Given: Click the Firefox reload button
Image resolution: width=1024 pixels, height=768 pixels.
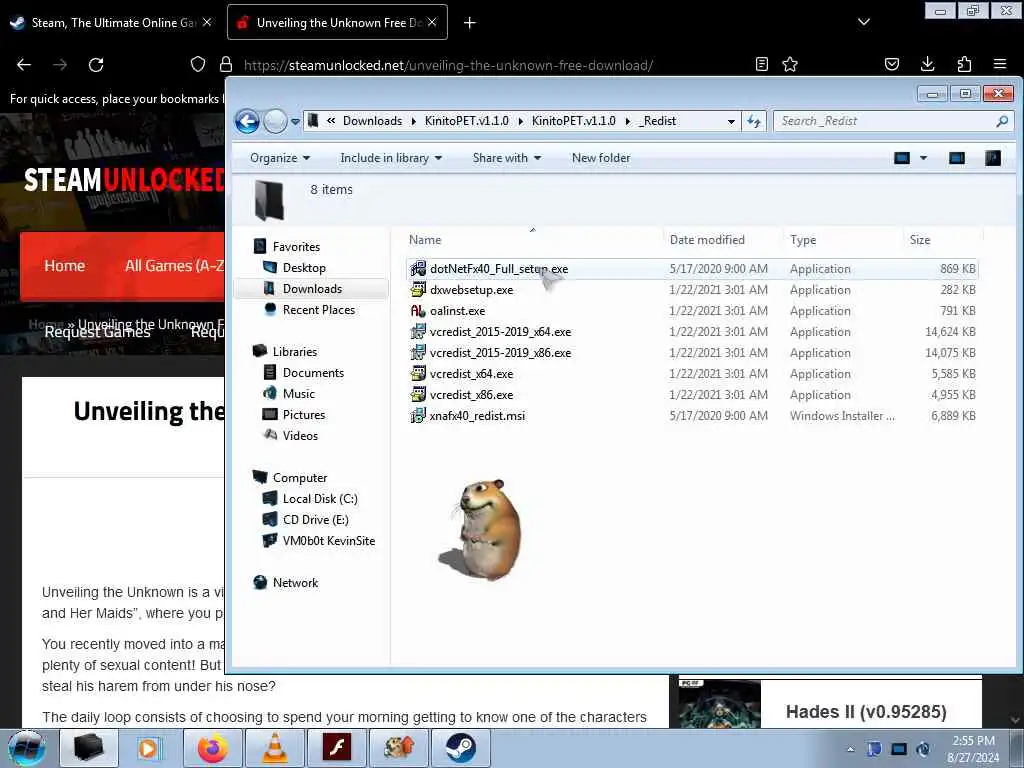Looking at the screenshot, I should point(96,64).
